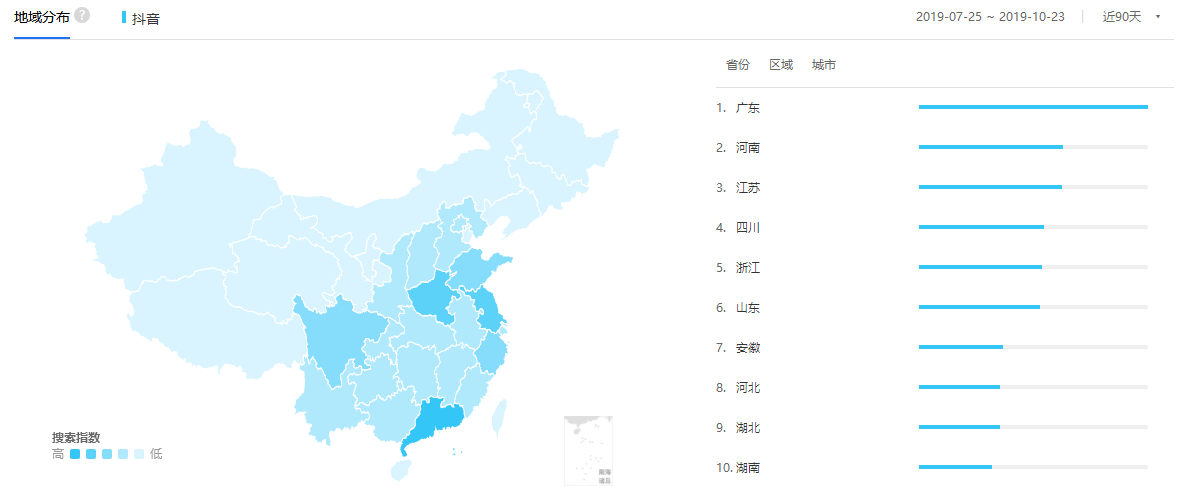
Task: Click the 河南 search index bar
Action: pos(1033,147)
